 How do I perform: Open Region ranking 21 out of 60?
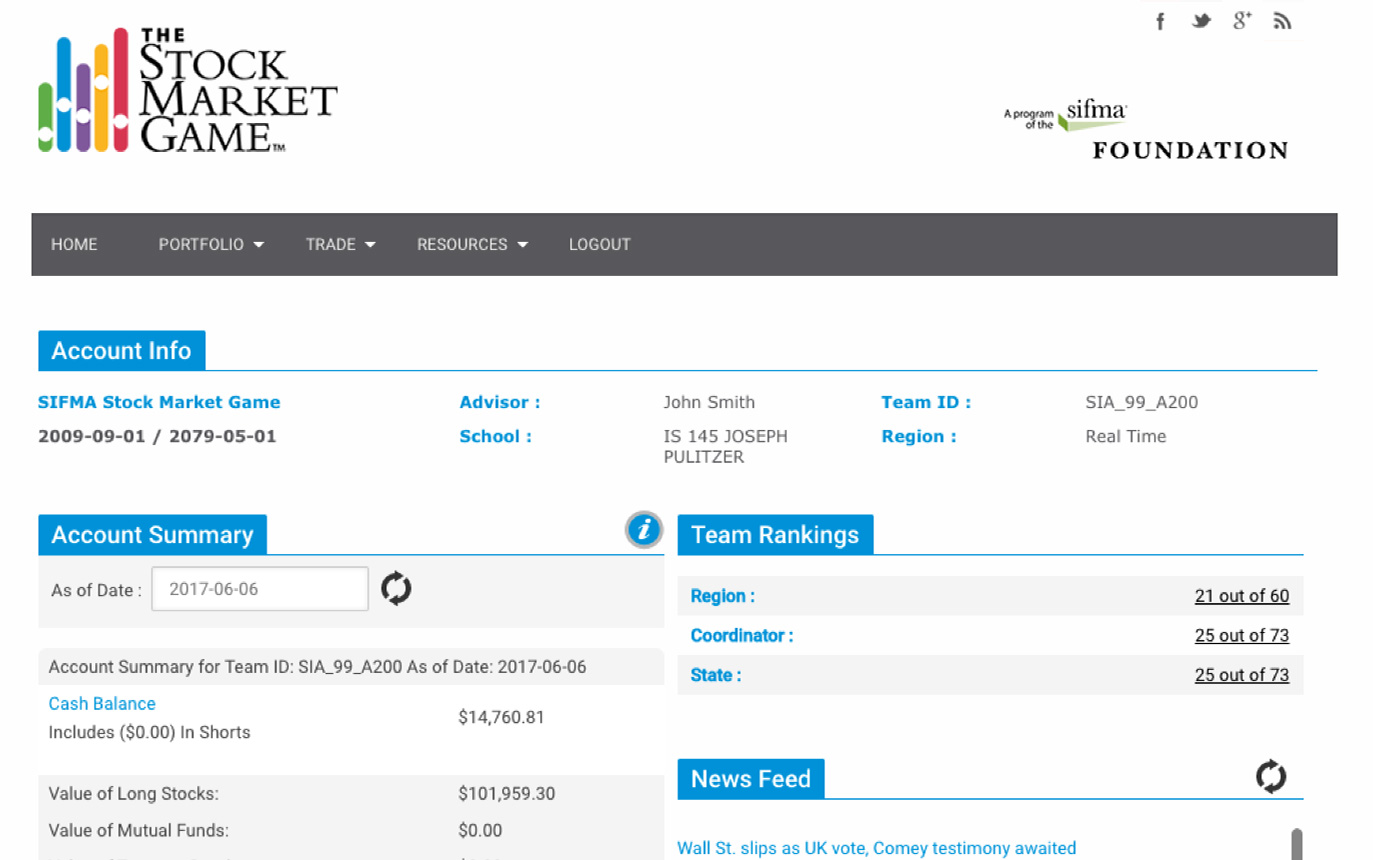click(1241, 596)
